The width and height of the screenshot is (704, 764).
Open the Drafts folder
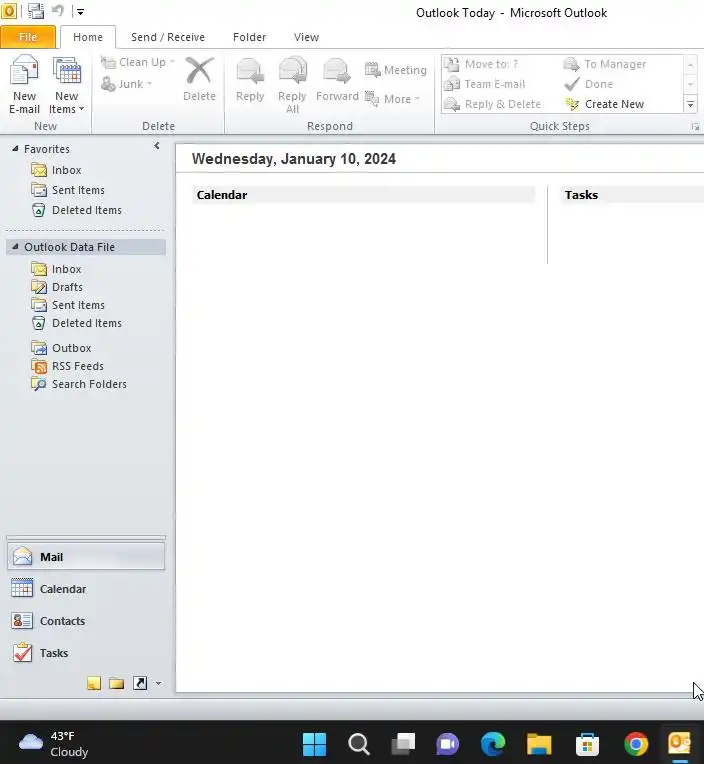tap(57, 287)
